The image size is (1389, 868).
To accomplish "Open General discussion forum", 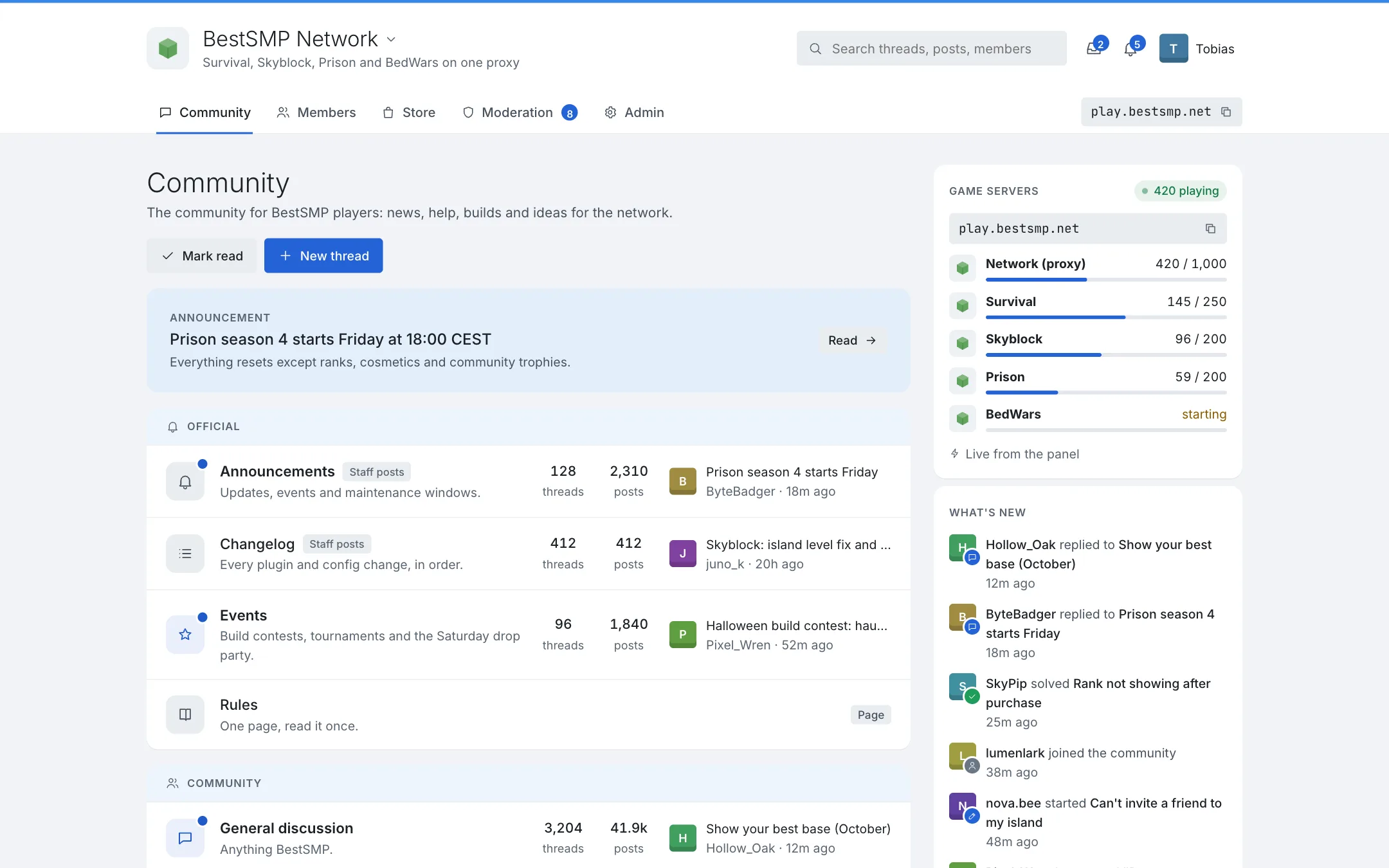I will tap(287, 828).
